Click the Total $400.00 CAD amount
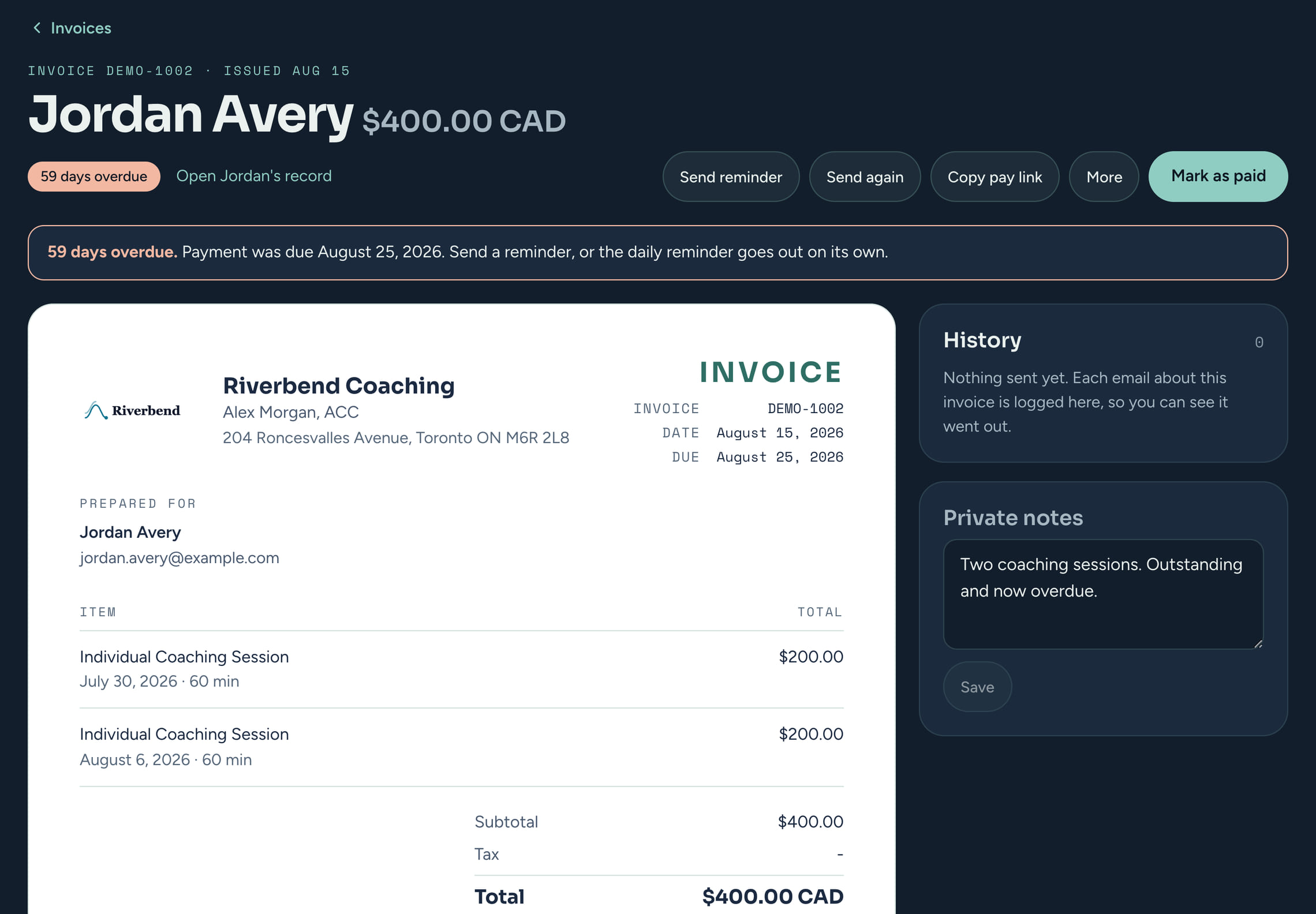Viewport: 1316px width, 914px height. point(773,897)
